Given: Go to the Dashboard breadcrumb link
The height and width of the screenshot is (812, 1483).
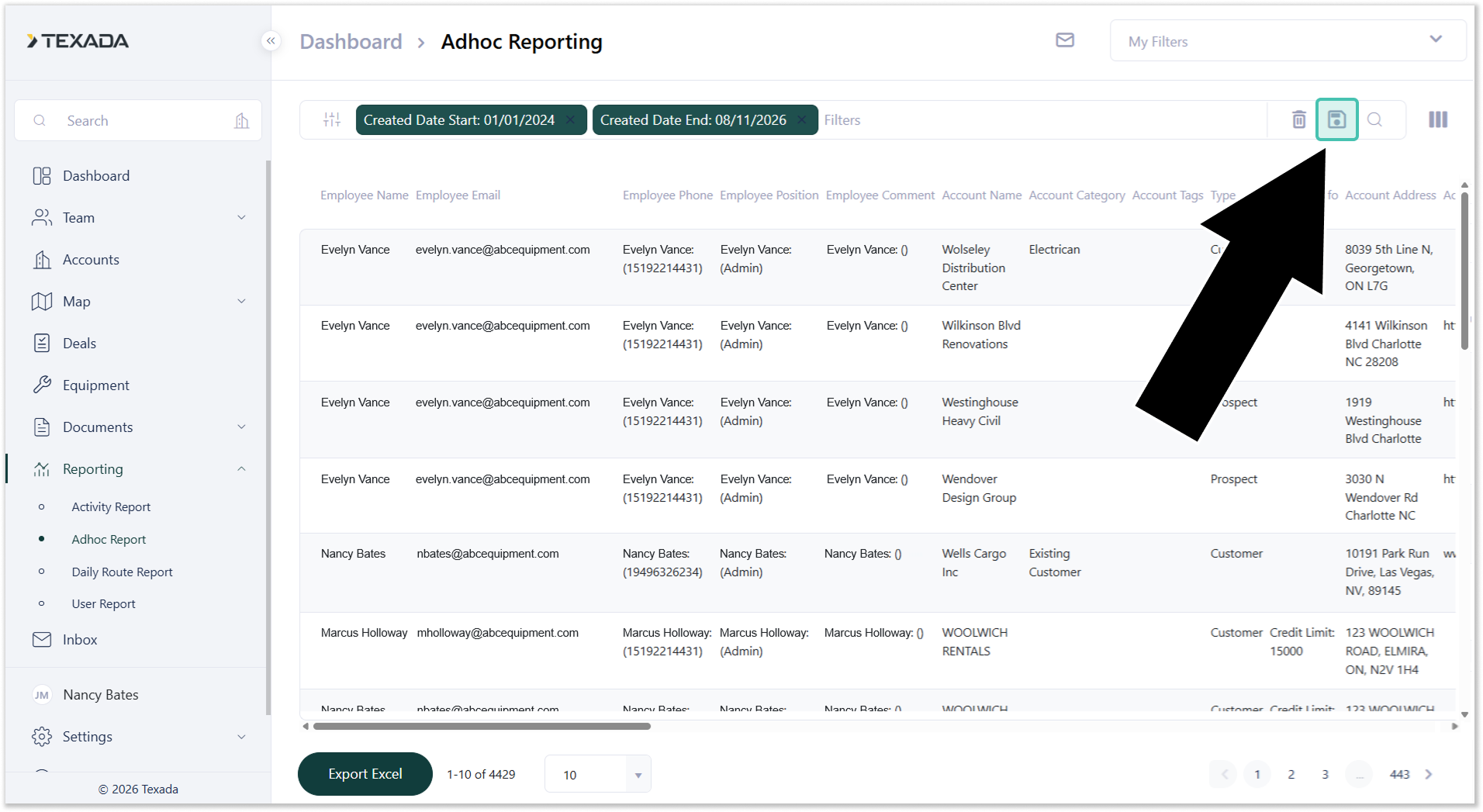Looking at the screenshot, I should (x=351, y=42).
